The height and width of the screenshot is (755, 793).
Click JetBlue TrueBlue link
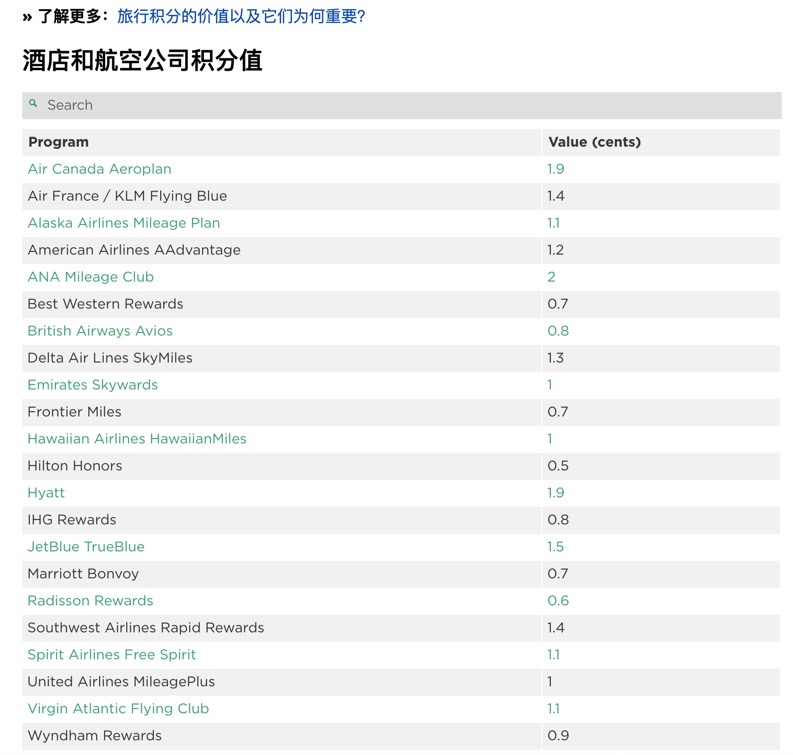(86, 547)
